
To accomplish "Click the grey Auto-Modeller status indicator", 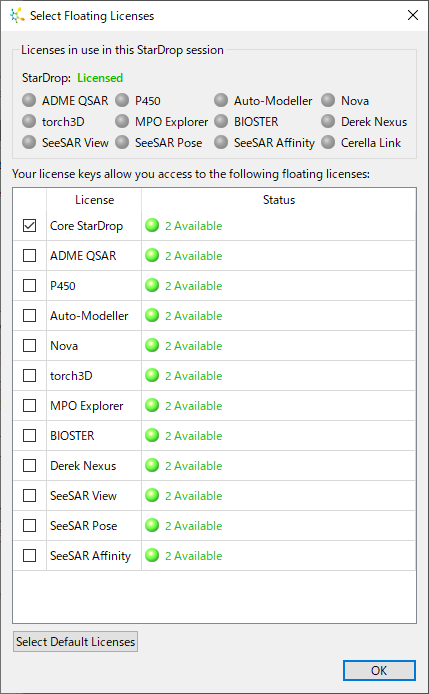I will click(221, 100).
